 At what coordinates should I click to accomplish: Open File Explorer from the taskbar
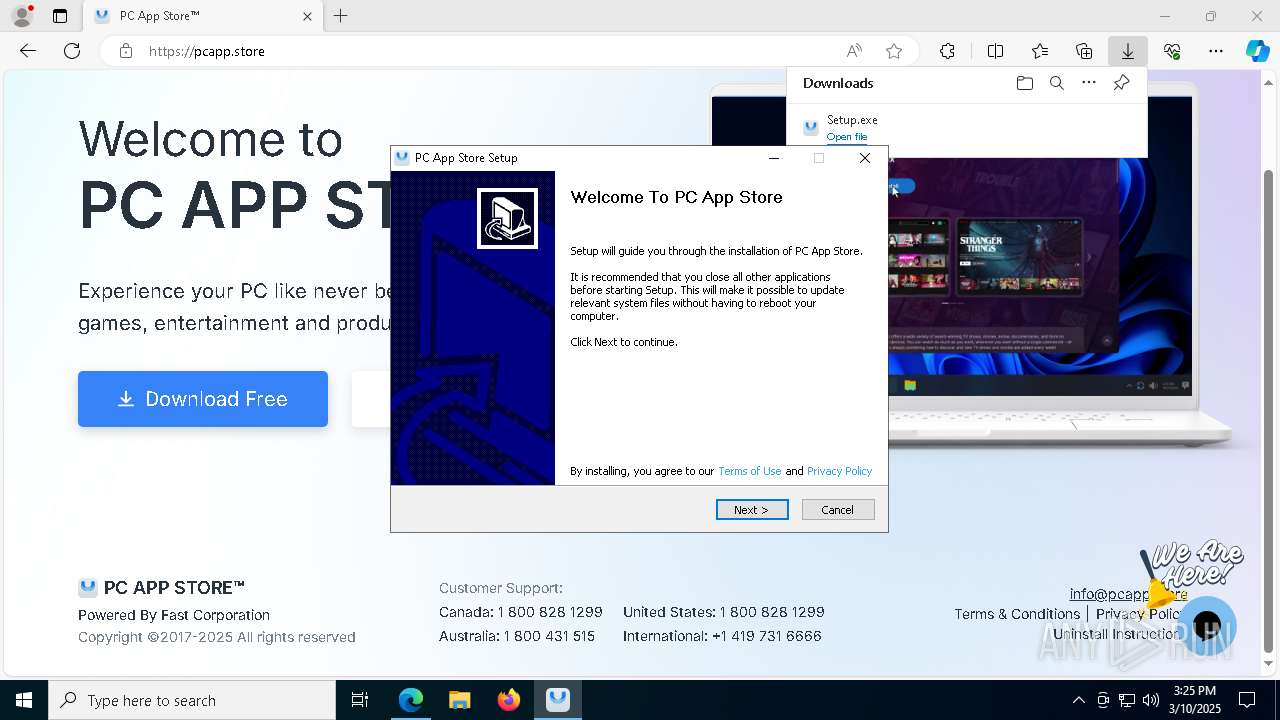459,700
